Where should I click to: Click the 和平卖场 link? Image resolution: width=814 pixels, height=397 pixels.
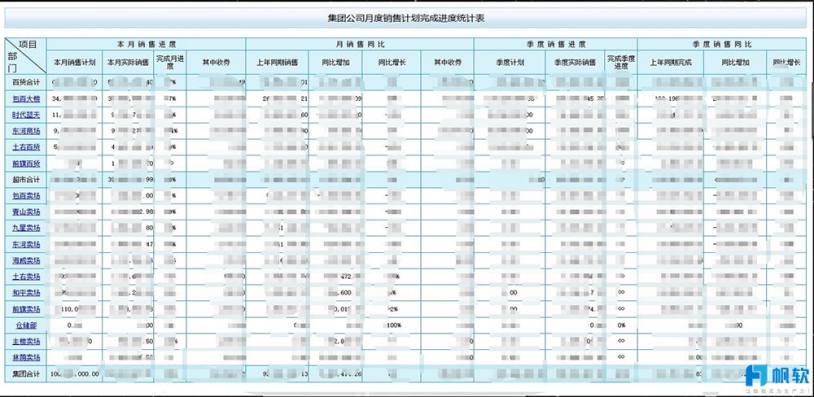[x=26, y=293]
